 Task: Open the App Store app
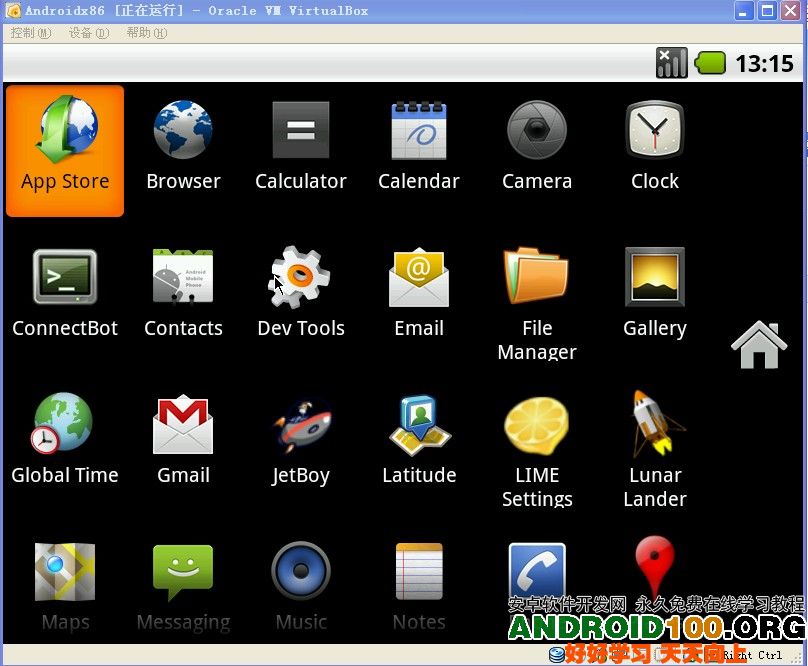(x=65, y=151)
